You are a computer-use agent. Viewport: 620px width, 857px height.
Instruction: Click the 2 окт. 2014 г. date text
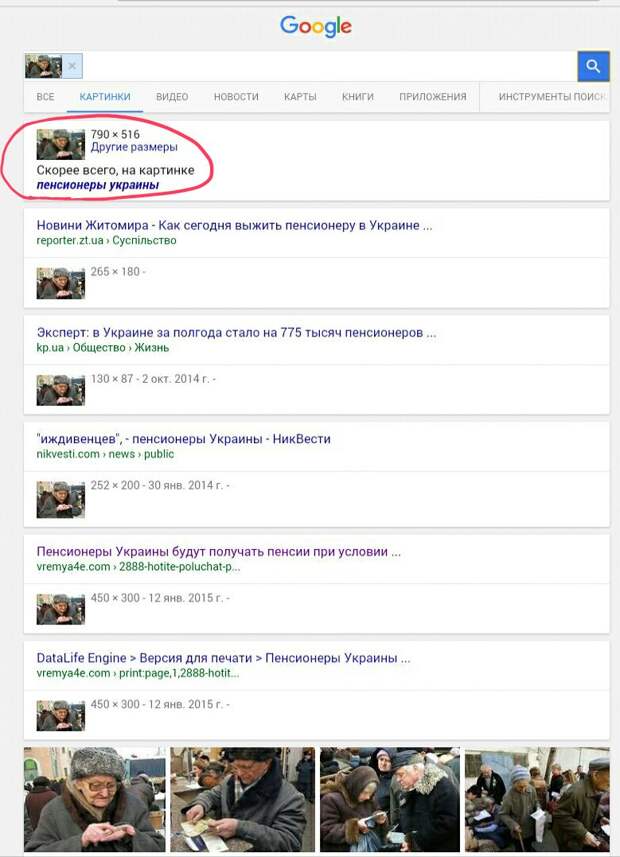176,379
